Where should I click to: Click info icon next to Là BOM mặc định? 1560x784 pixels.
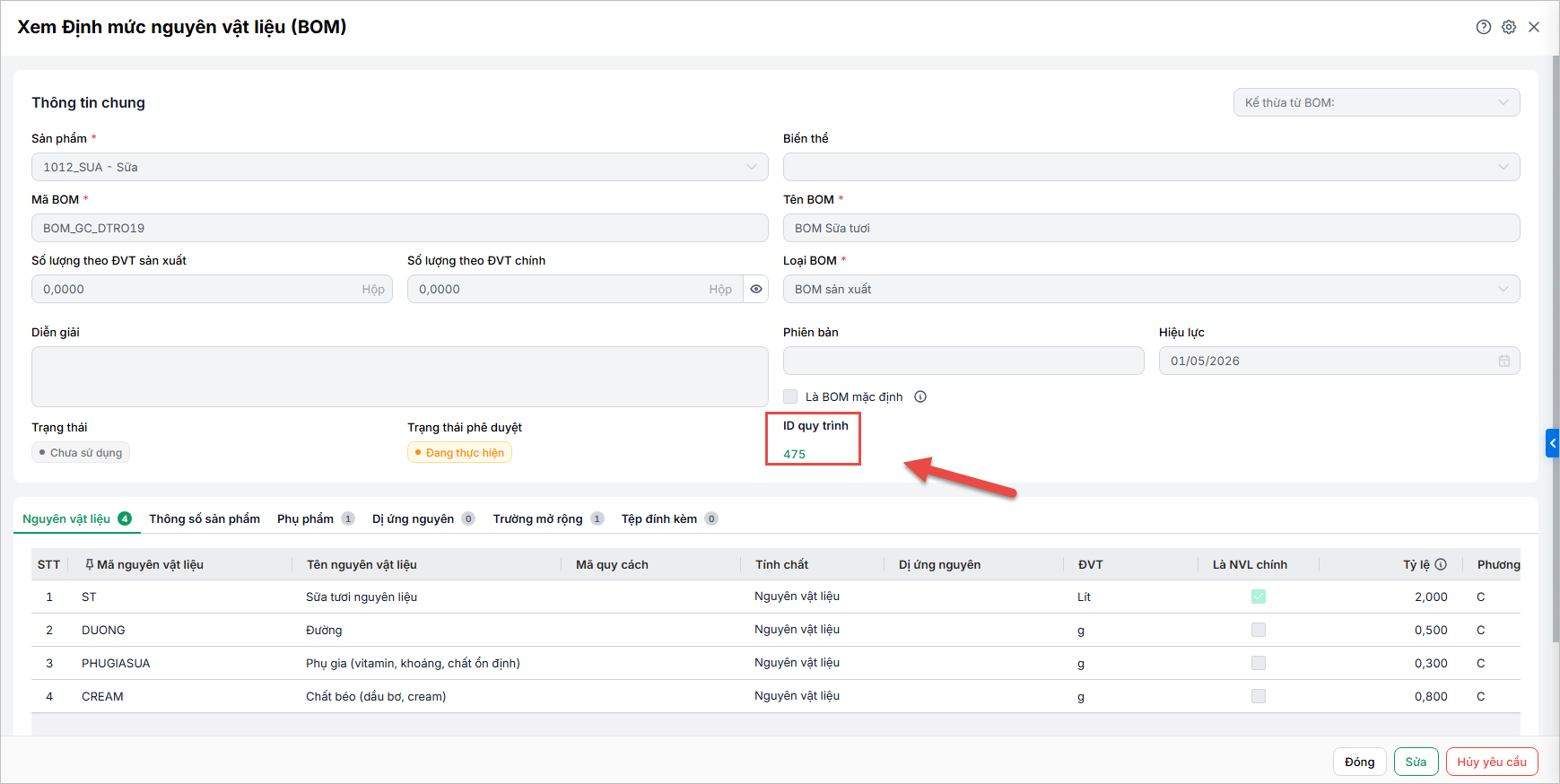(920, 396)
